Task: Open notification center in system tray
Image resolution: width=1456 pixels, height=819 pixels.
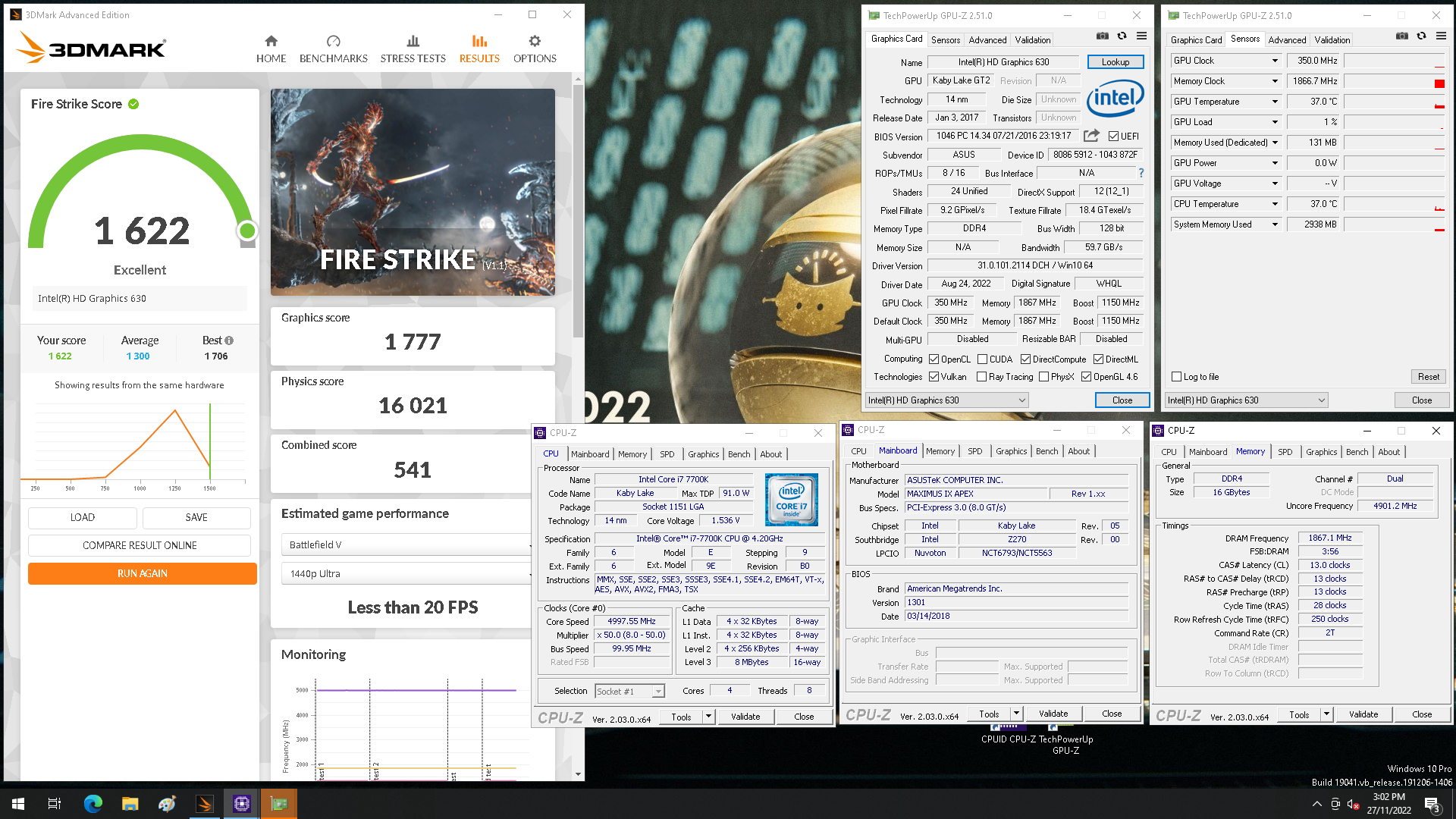Action: pyautogui.click(x=1432, y=804)
